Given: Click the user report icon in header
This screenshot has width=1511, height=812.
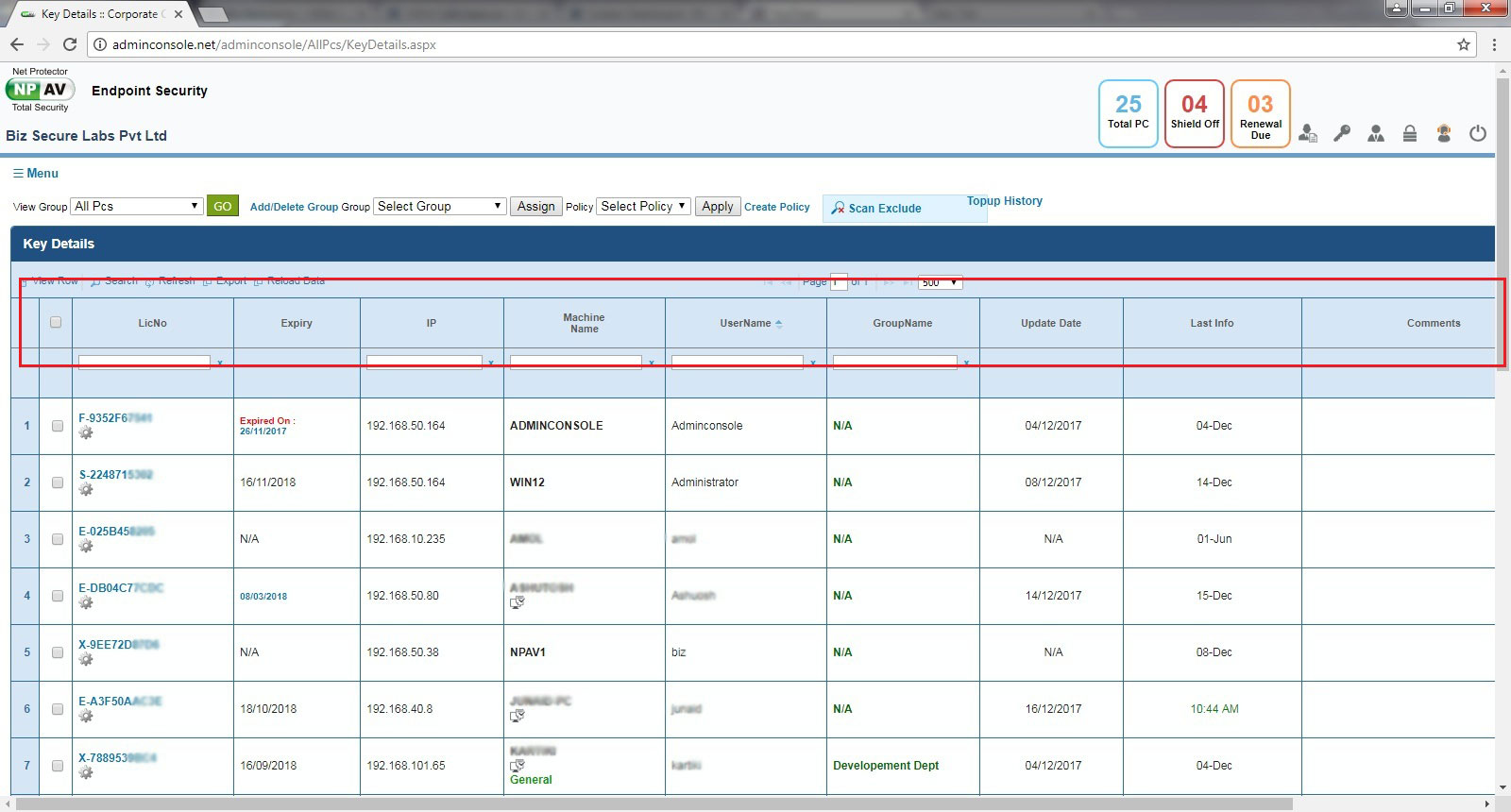Looking at the screenshot, I should pos(1308,134).
